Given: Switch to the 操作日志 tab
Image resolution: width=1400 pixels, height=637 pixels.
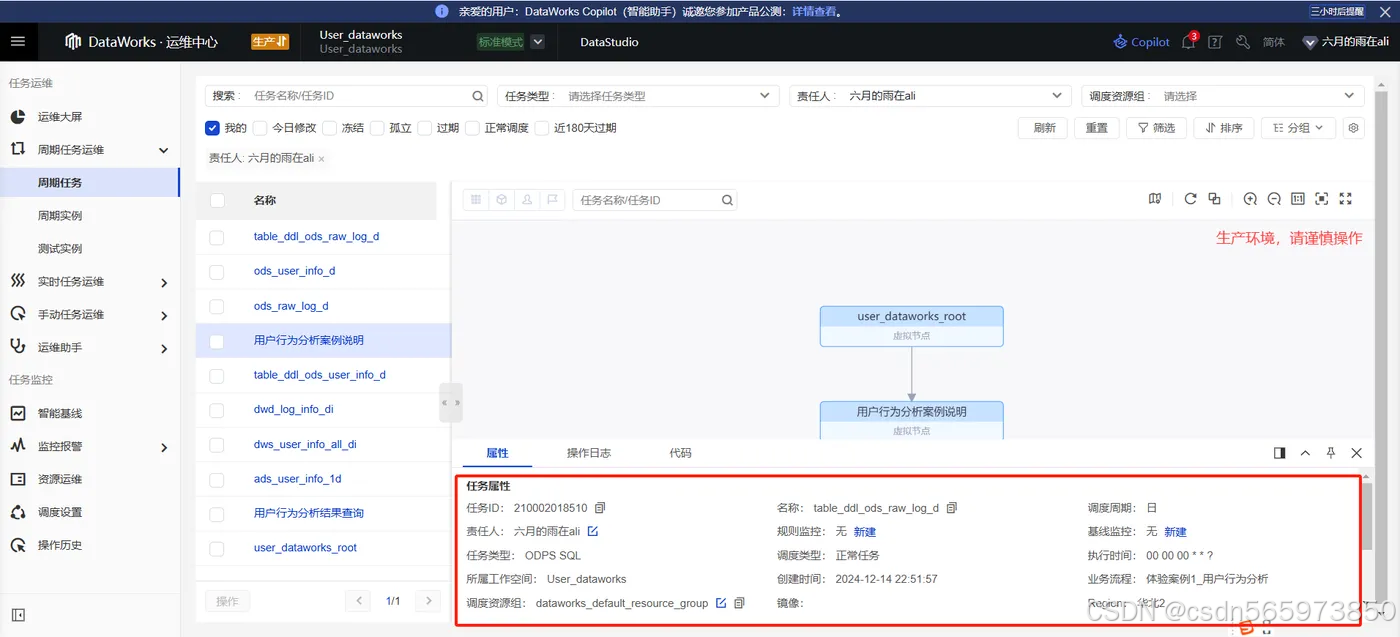Looking at the screenshot, I should pos(589,453).
